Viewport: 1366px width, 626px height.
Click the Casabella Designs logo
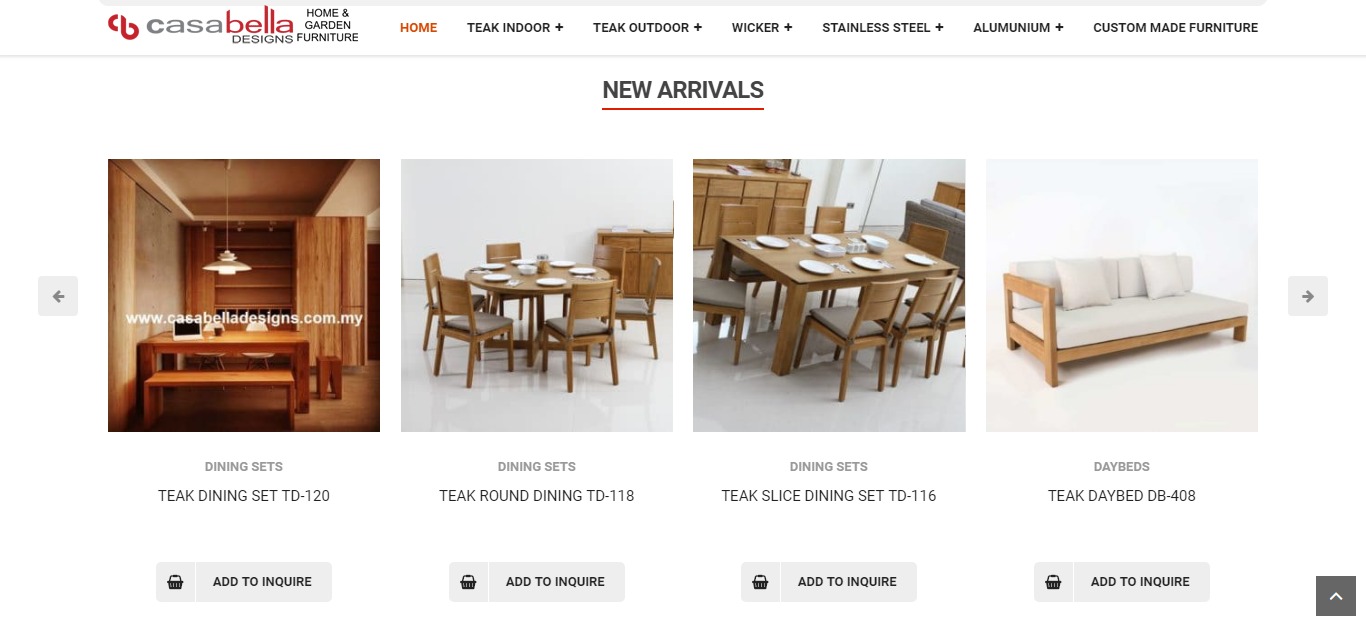click(233, 26)
